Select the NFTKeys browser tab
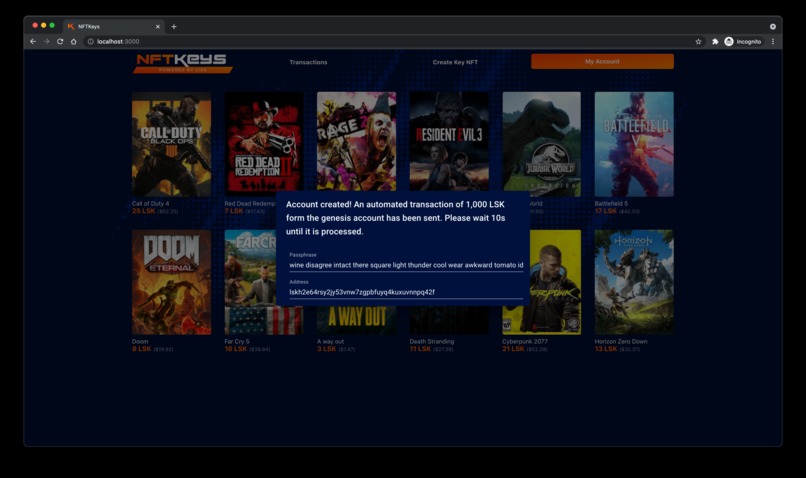The image size is (806, 478). (114, 26)
